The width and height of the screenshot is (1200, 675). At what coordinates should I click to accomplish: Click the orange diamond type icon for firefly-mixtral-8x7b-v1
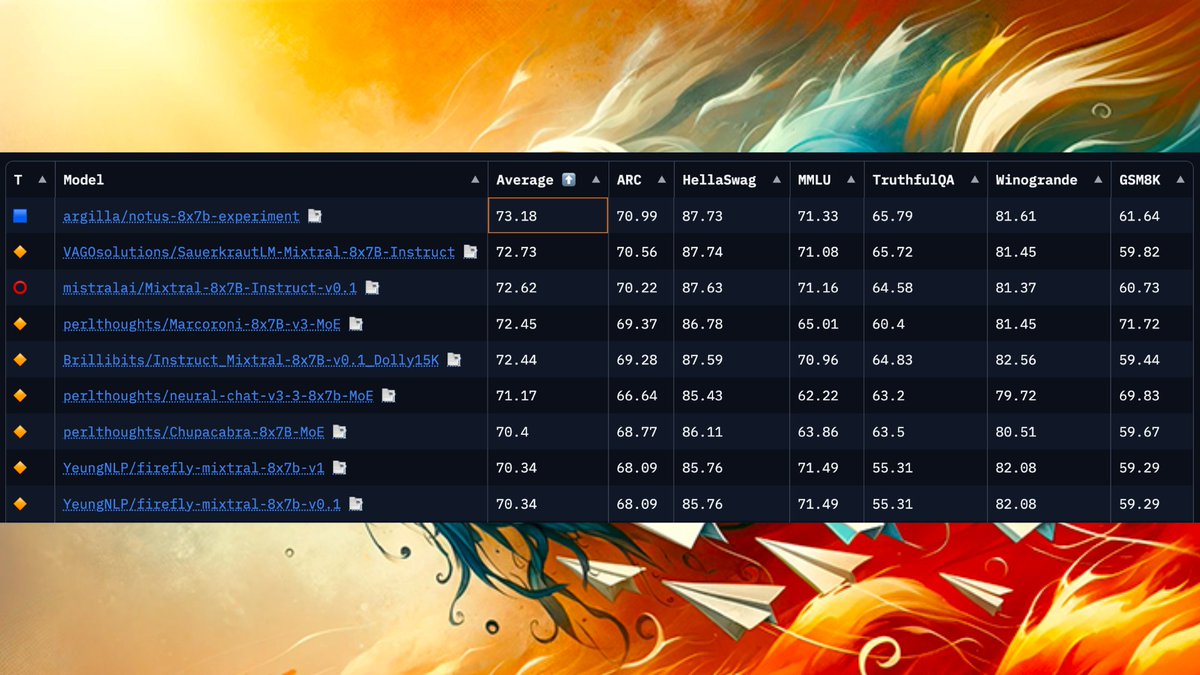click(20, 468)
